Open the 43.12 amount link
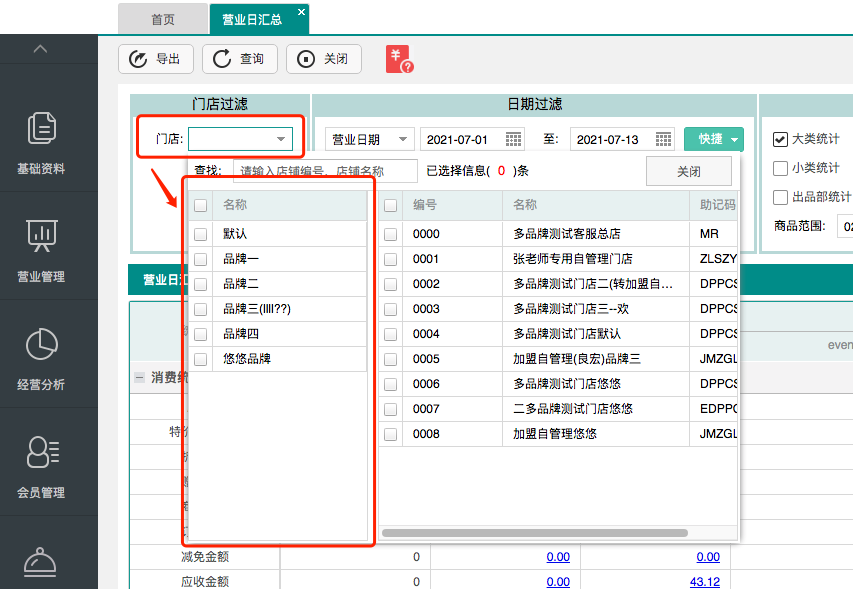Screen dimensions: 853x589 [x=707, y=582]
